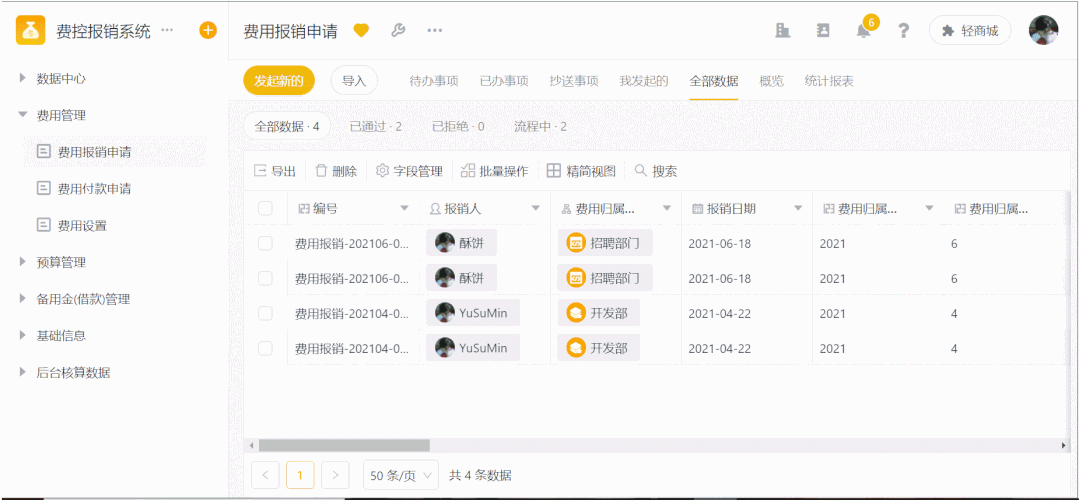Expand the 备用金(借款)管理 tree node

pyautogui.click(x=23, y=298)
